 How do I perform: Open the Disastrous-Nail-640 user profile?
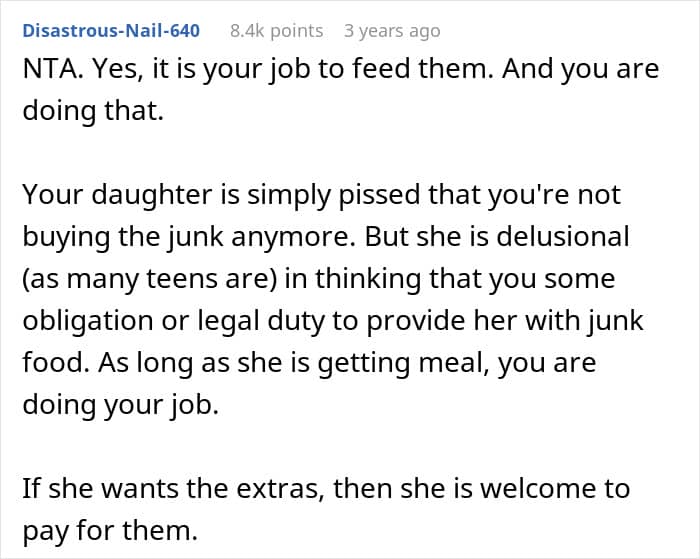click(111, 31)
